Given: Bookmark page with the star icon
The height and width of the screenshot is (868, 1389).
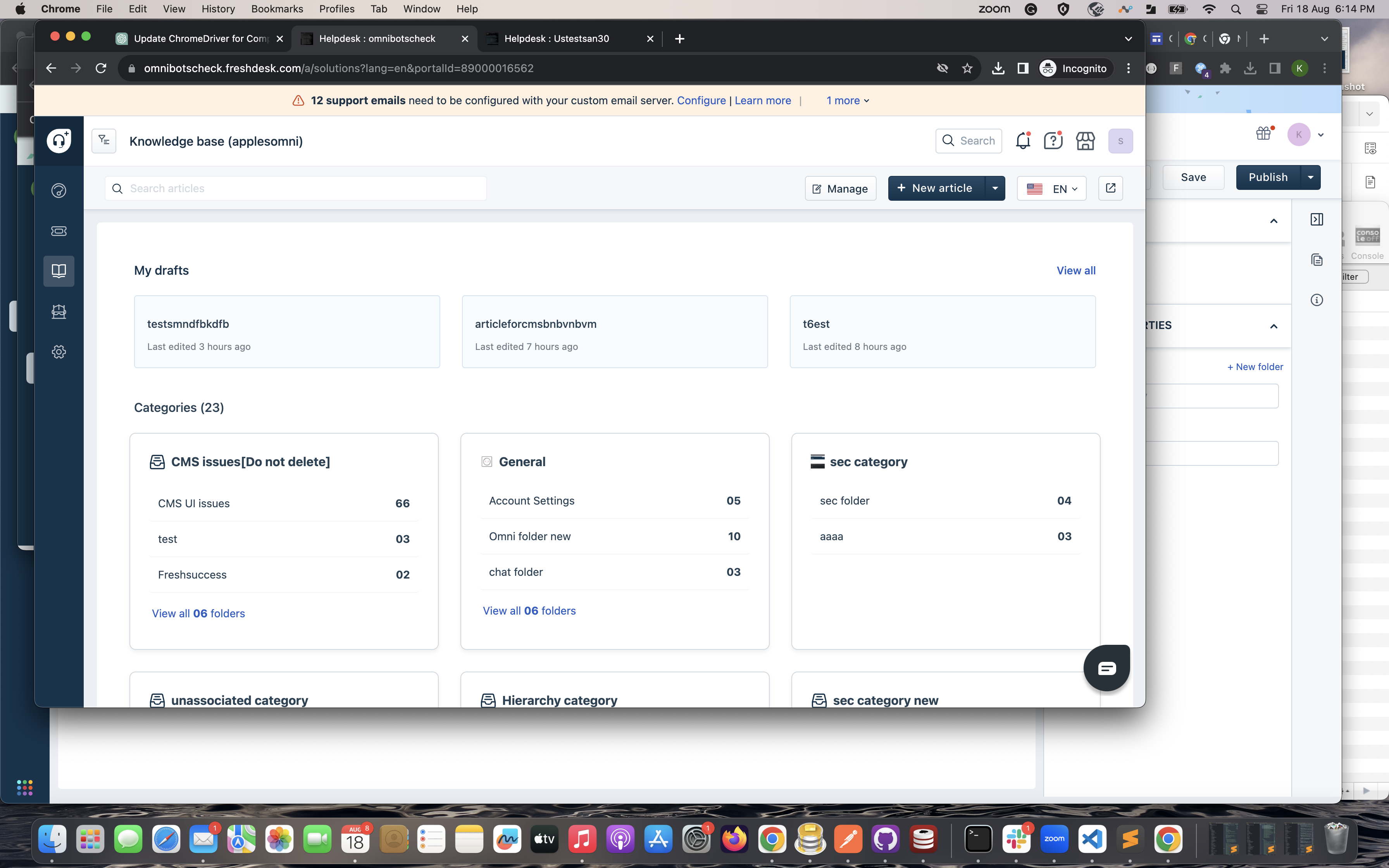Looking at the screenshot, I should (967, 68).
